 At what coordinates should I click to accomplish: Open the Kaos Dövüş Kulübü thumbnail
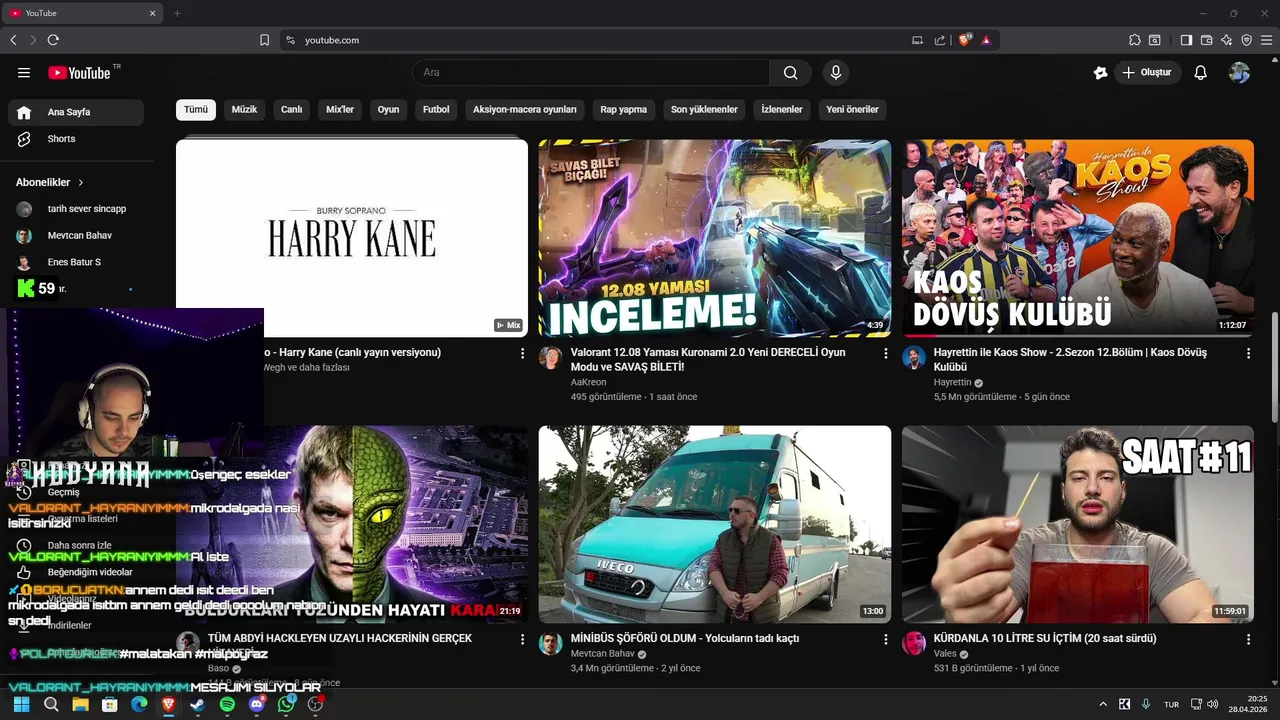click(x=1078, y=238)
